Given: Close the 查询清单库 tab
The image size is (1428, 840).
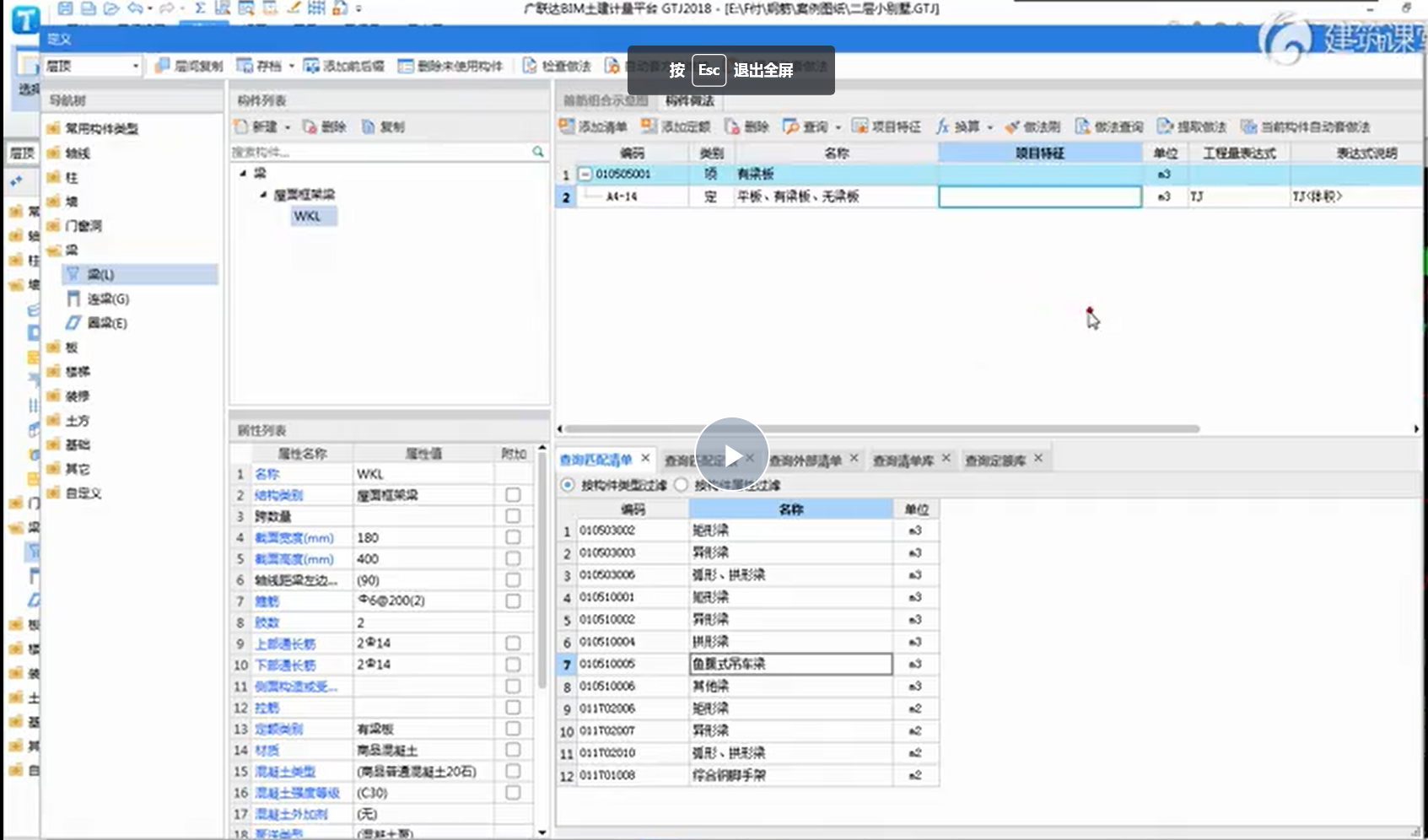Looking at the screenshot, I should pyautogui.click(x=946, y=458).
